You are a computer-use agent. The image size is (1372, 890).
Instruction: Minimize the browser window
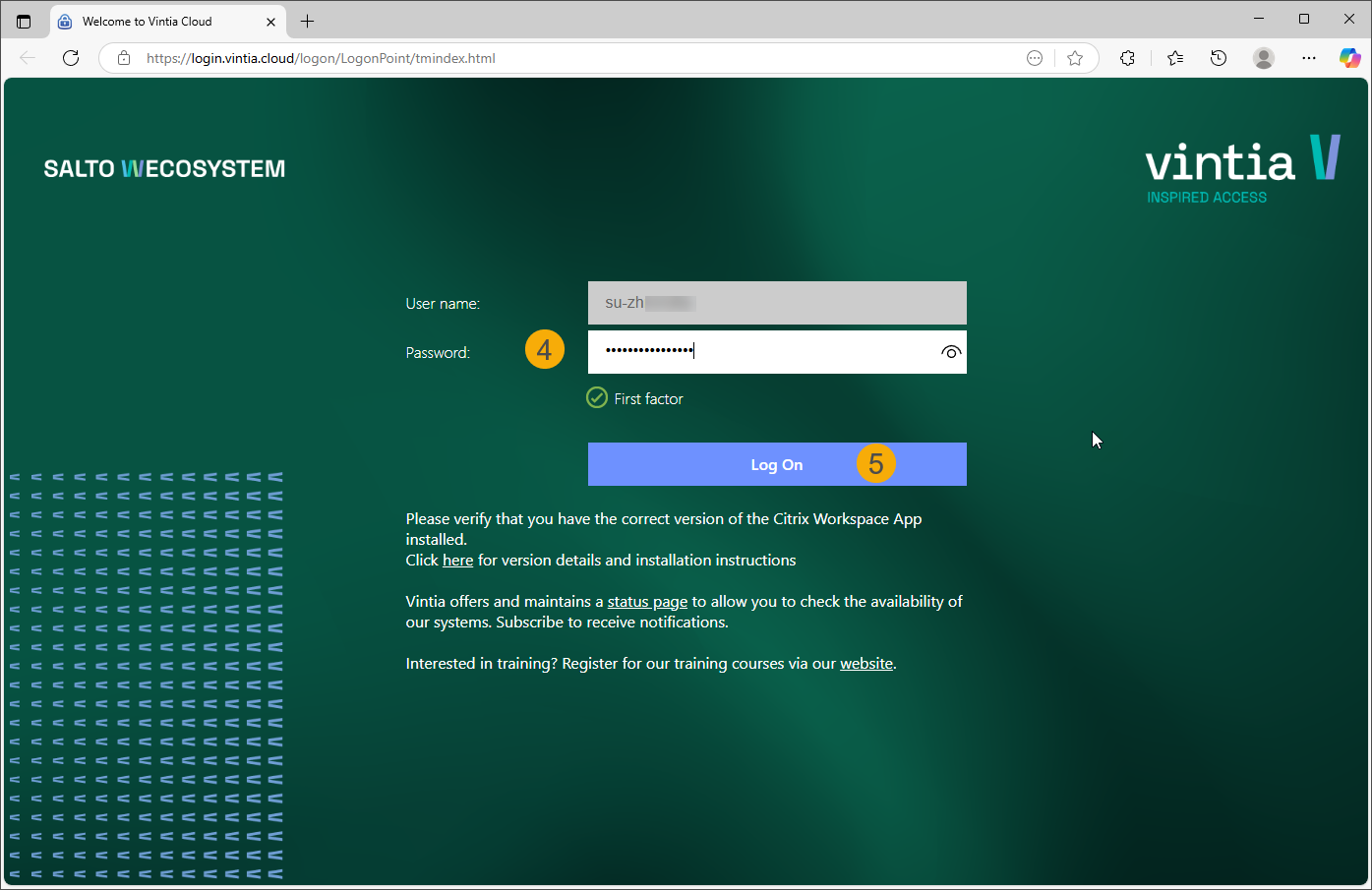point(1259,19)
